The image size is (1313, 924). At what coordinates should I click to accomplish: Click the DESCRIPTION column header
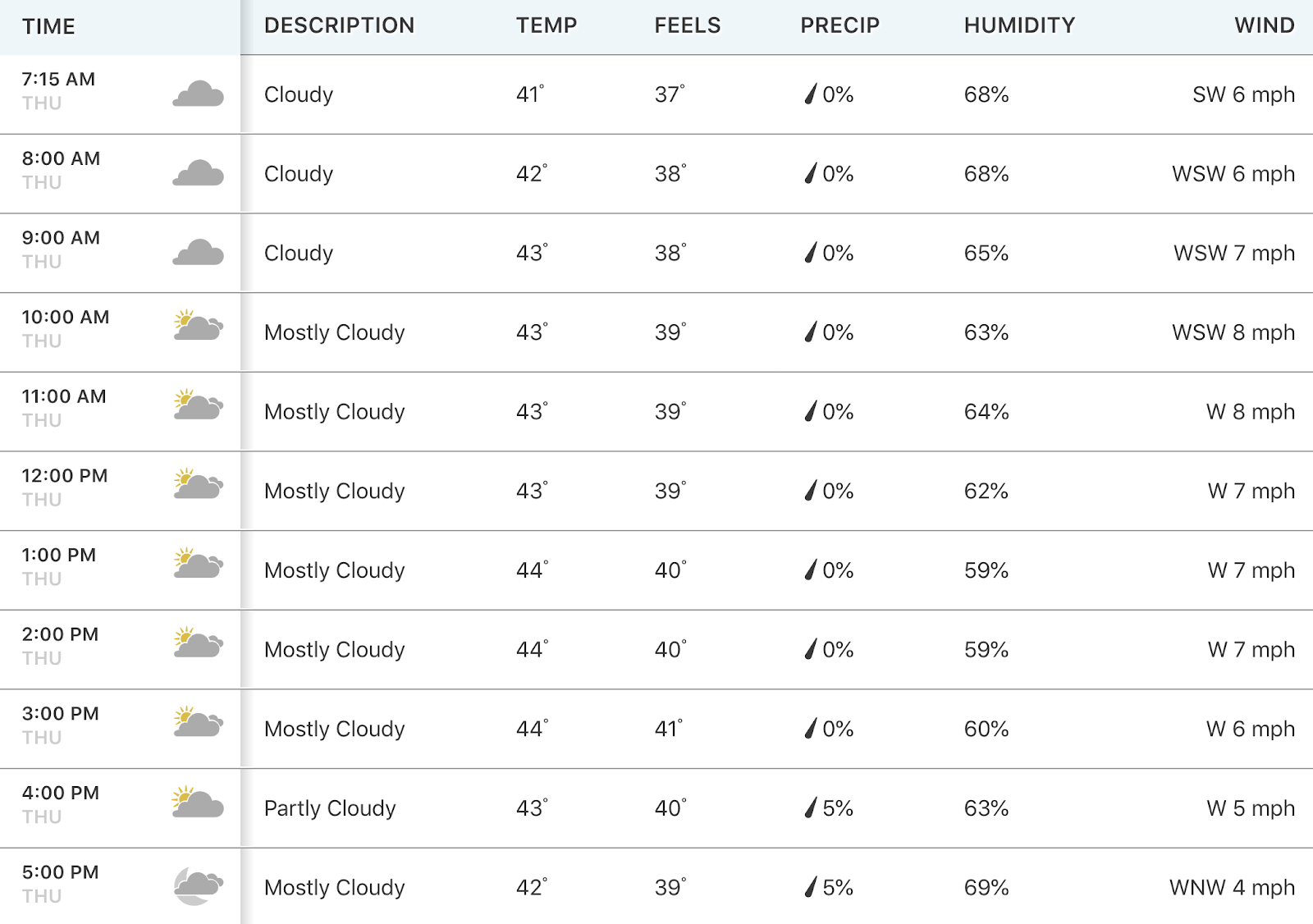[x=339, y=25]
